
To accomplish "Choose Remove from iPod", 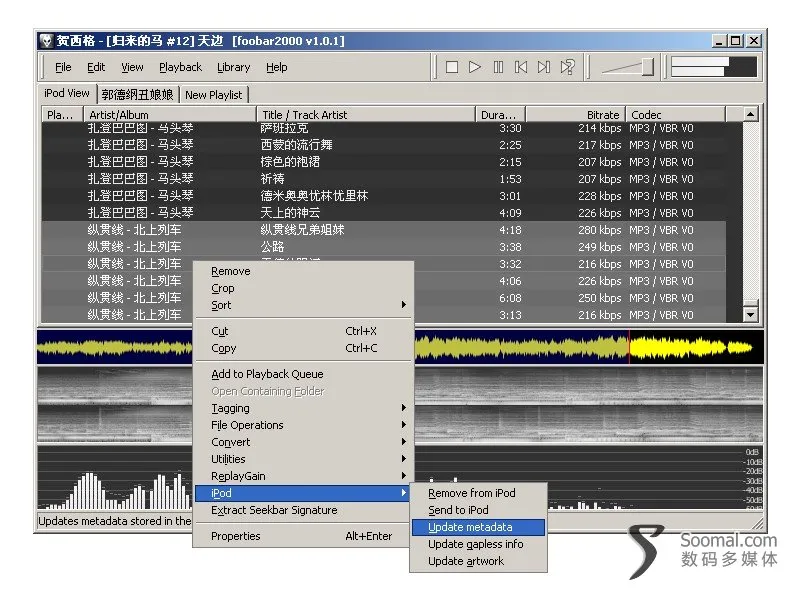I will [x=478, y=493].
